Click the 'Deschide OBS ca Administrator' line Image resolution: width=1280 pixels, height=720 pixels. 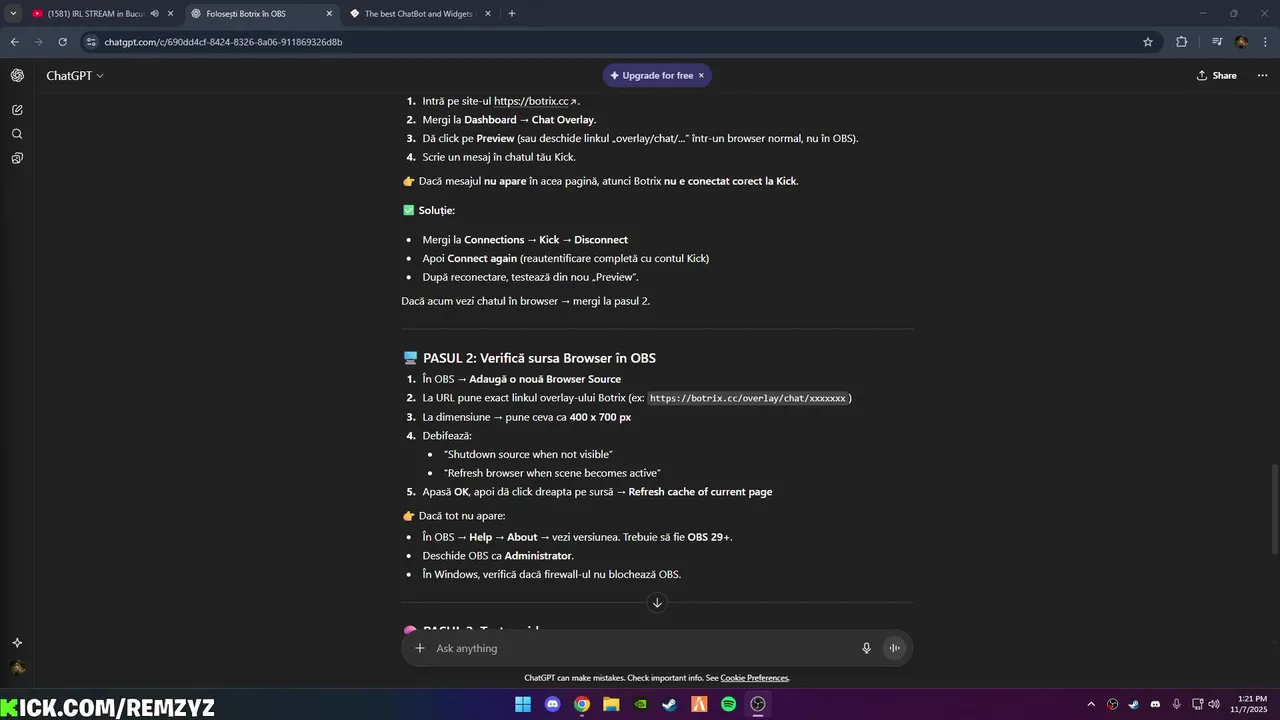coord(498,555)
